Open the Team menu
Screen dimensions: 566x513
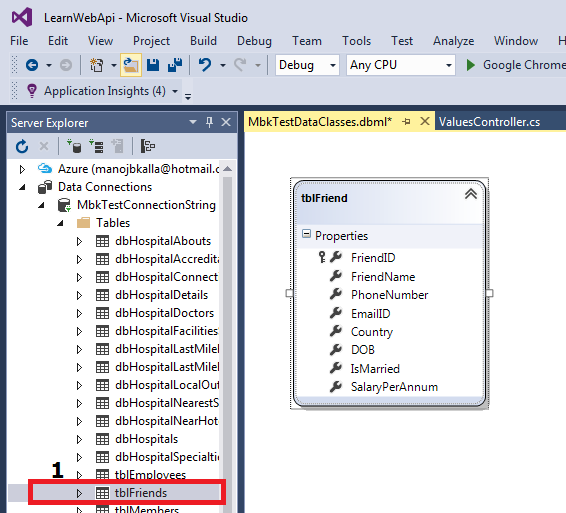click(307, 41)
